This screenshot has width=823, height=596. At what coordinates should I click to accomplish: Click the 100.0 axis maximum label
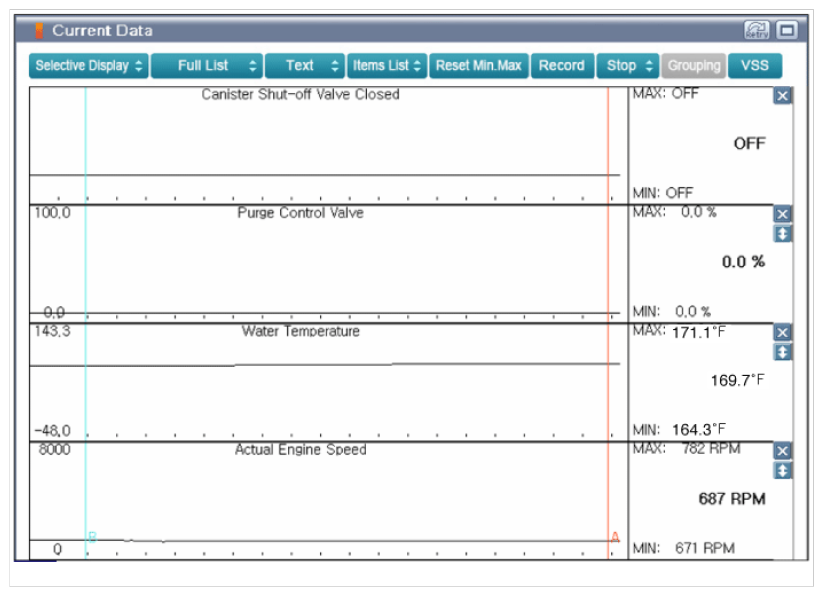(x=52, y=213)
